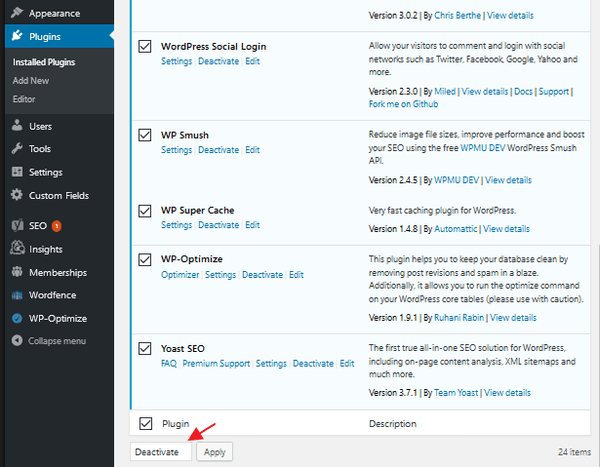Click the Yoast SEO sidebar icon
This screenshot has height=467, width=600.
pyautogui.click(x=17, y=225)
